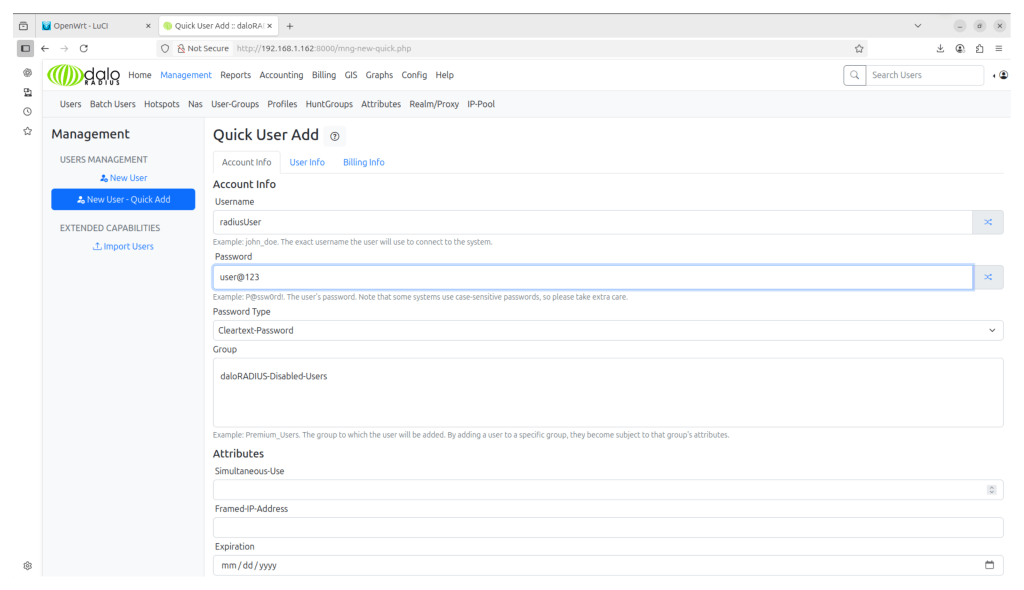Open the Password Type dropdown
The height and width of the screenshot is (590, 1024).
pyautogui.click(x=608, y=330)
